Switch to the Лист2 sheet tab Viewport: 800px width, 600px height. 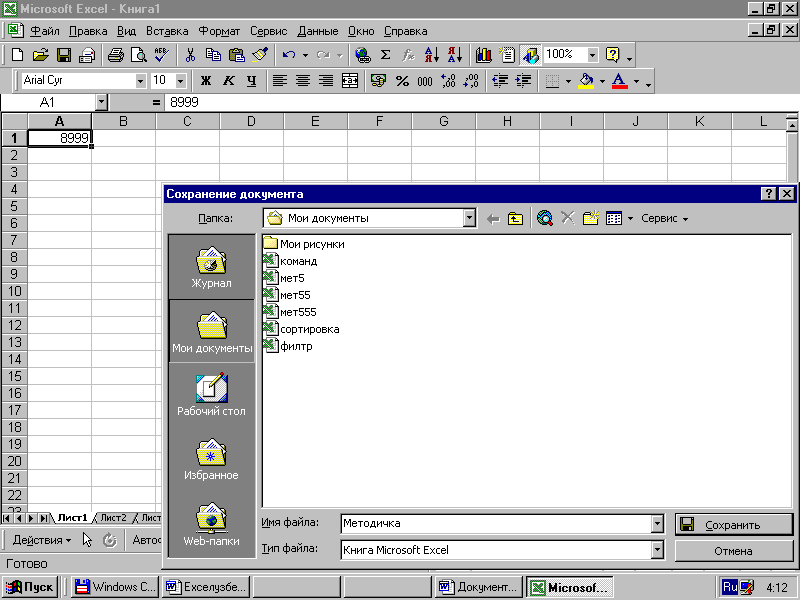[113, 518]
